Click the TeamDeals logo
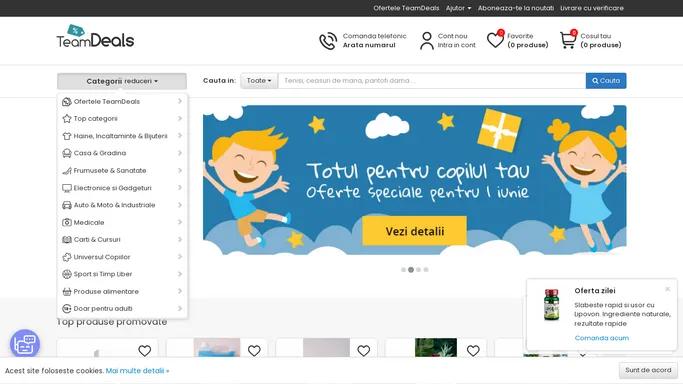The width and height of the screenshot is (683, 384). [x=95, y=37]
